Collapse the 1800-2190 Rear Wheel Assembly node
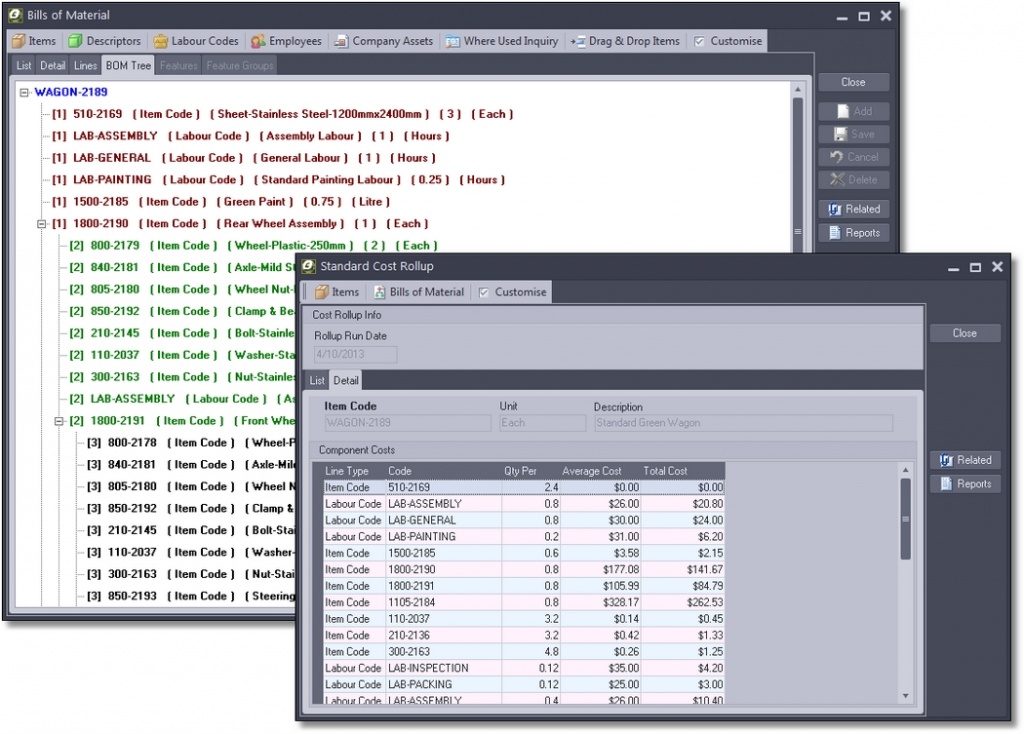1024x734 pixels. point(42,224)
